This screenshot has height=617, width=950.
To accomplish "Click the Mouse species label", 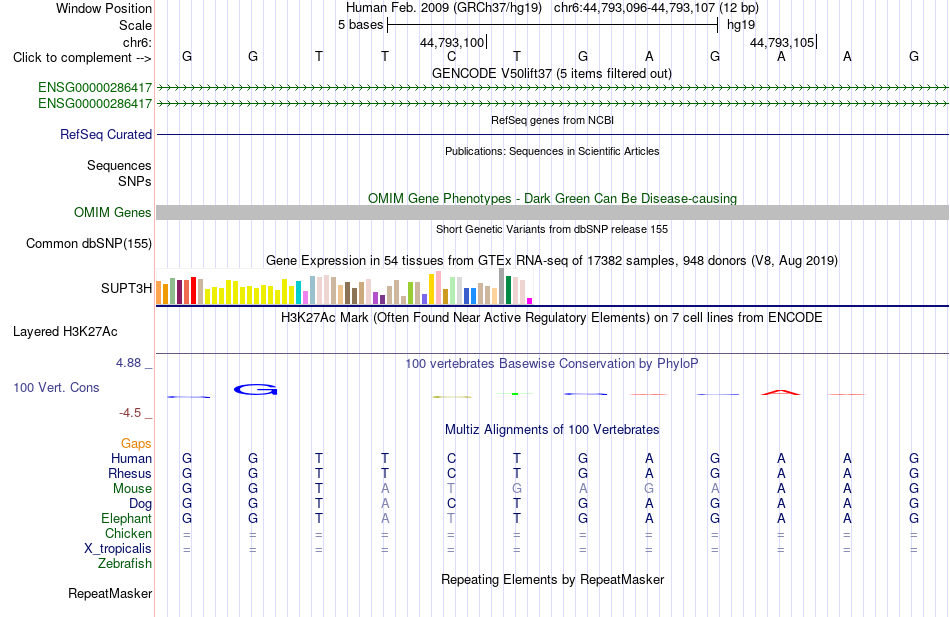I will tap(132, 489).
